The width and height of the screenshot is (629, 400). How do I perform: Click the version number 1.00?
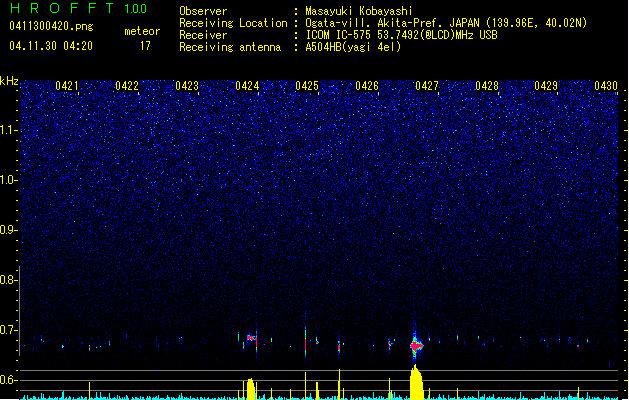136,9
